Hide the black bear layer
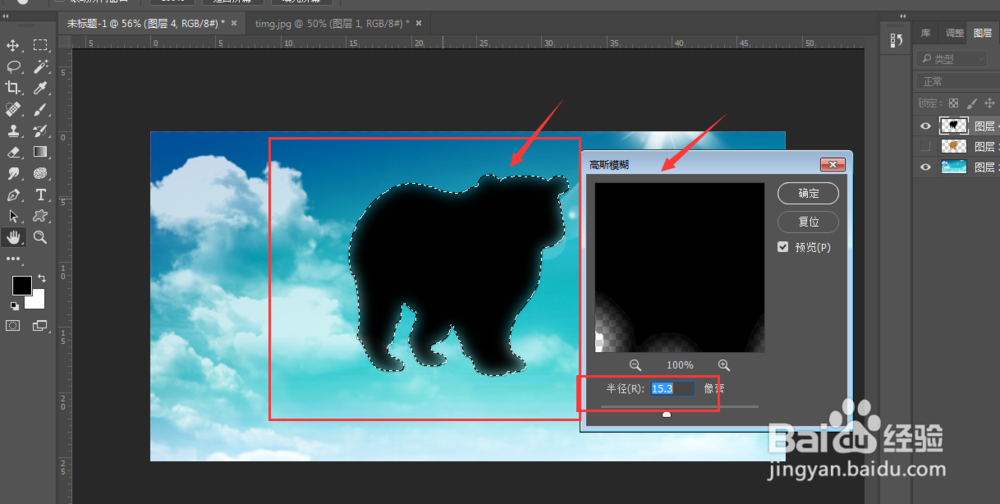 coord(925,126)
